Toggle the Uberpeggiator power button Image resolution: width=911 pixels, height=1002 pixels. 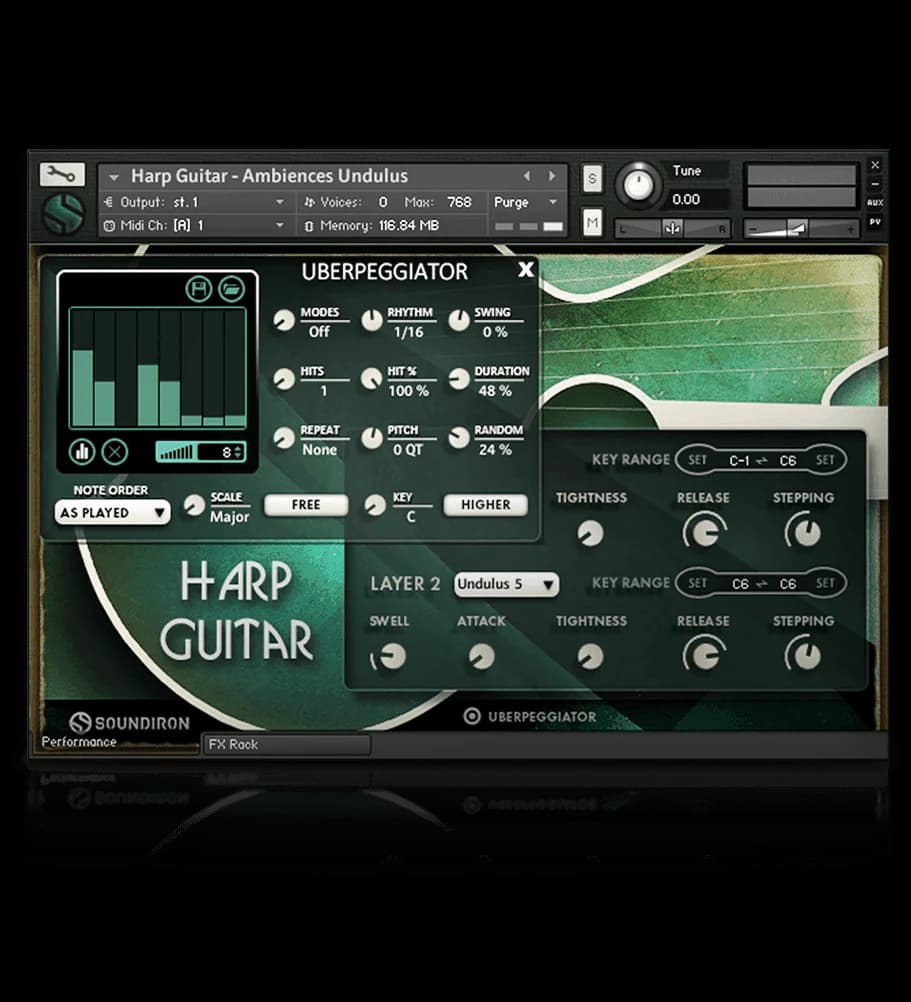pos(472,716)
